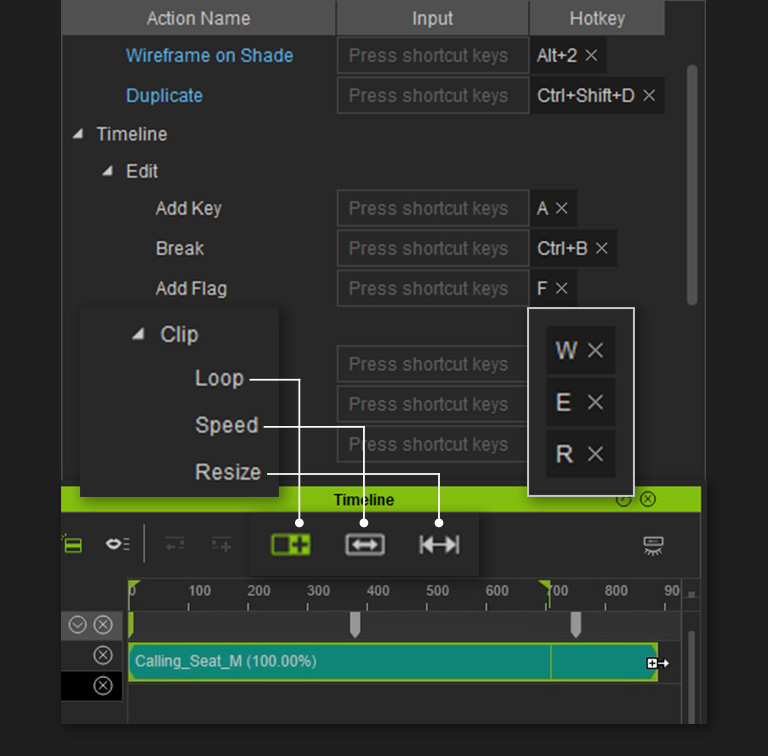
Task: Click the Loop clip tool icon
Action: (x=291, y=545)
